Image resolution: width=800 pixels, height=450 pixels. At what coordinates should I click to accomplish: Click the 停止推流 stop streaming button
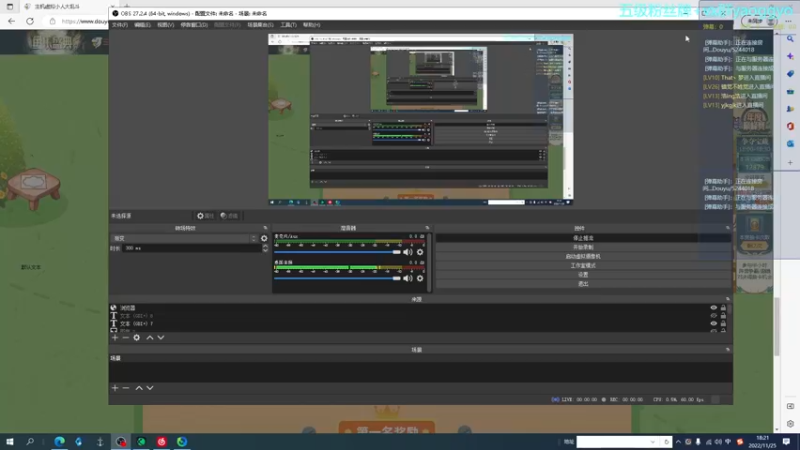583,238
